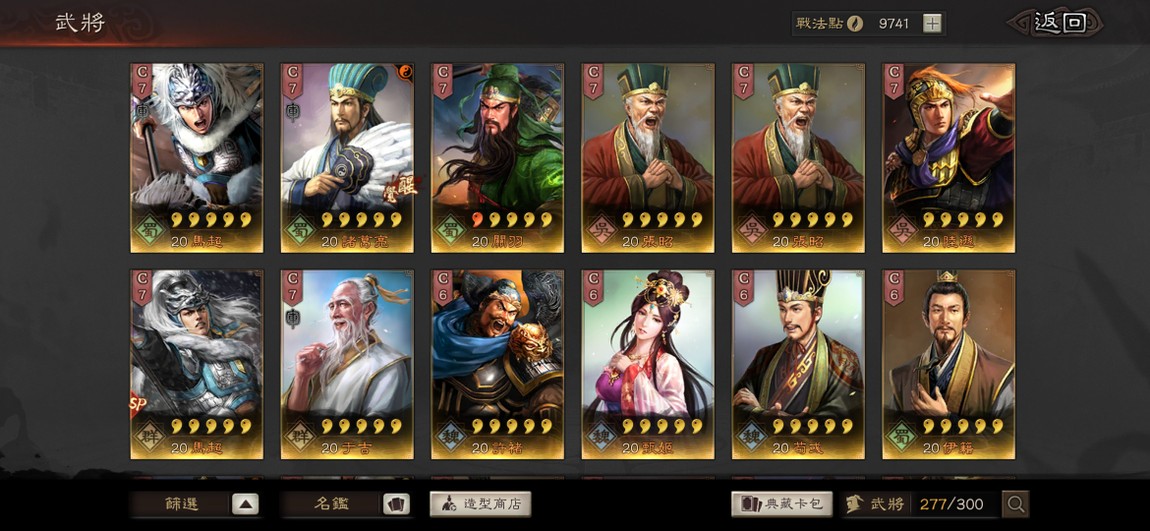Click the plus icon beside 戰法點

pos(931,23)
